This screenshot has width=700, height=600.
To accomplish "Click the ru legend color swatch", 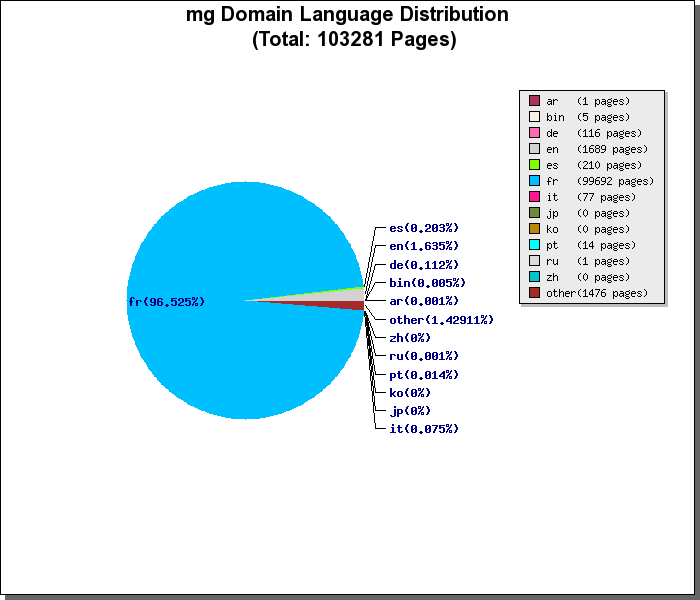I will tap(534, 261).
